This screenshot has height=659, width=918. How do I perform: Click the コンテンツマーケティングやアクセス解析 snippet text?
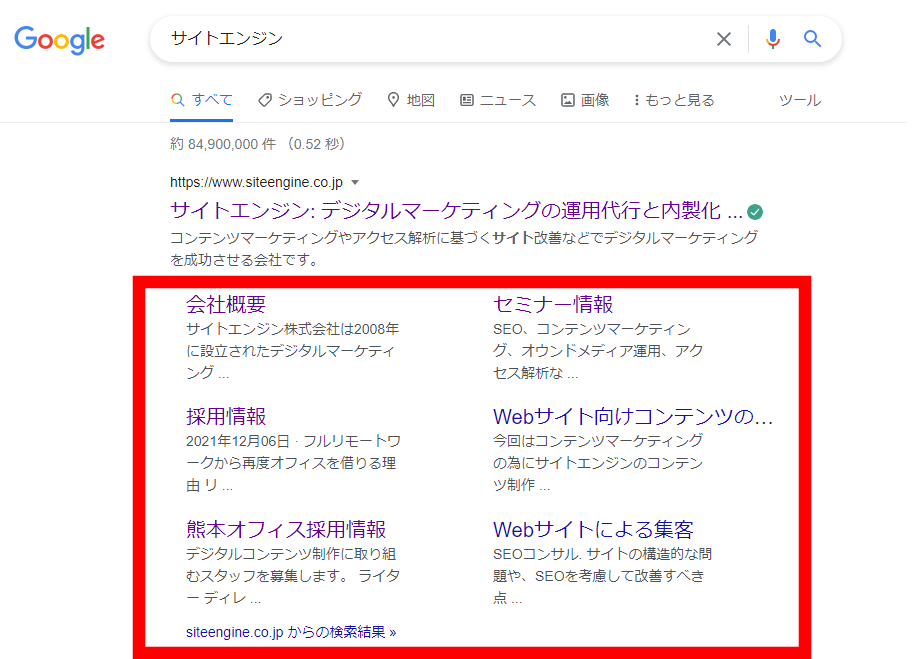pos(464,249)
